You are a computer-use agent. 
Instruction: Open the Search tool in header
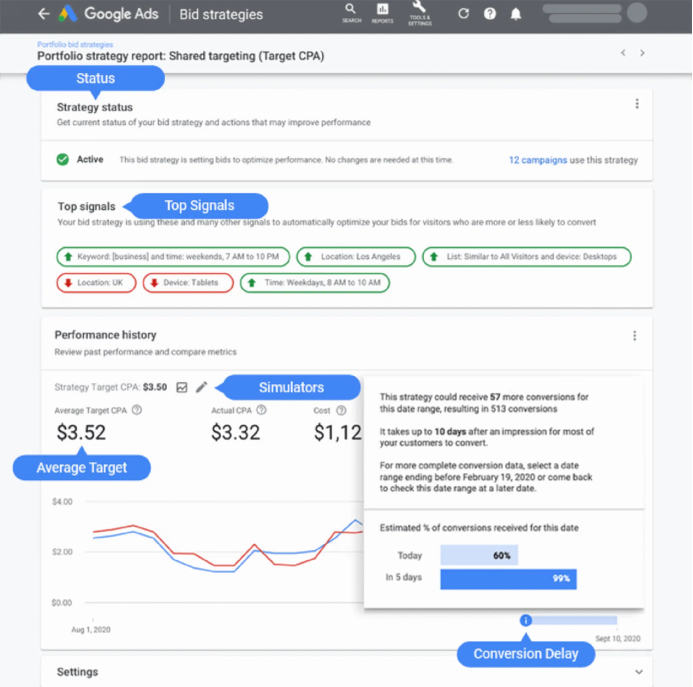click(351, 13)
